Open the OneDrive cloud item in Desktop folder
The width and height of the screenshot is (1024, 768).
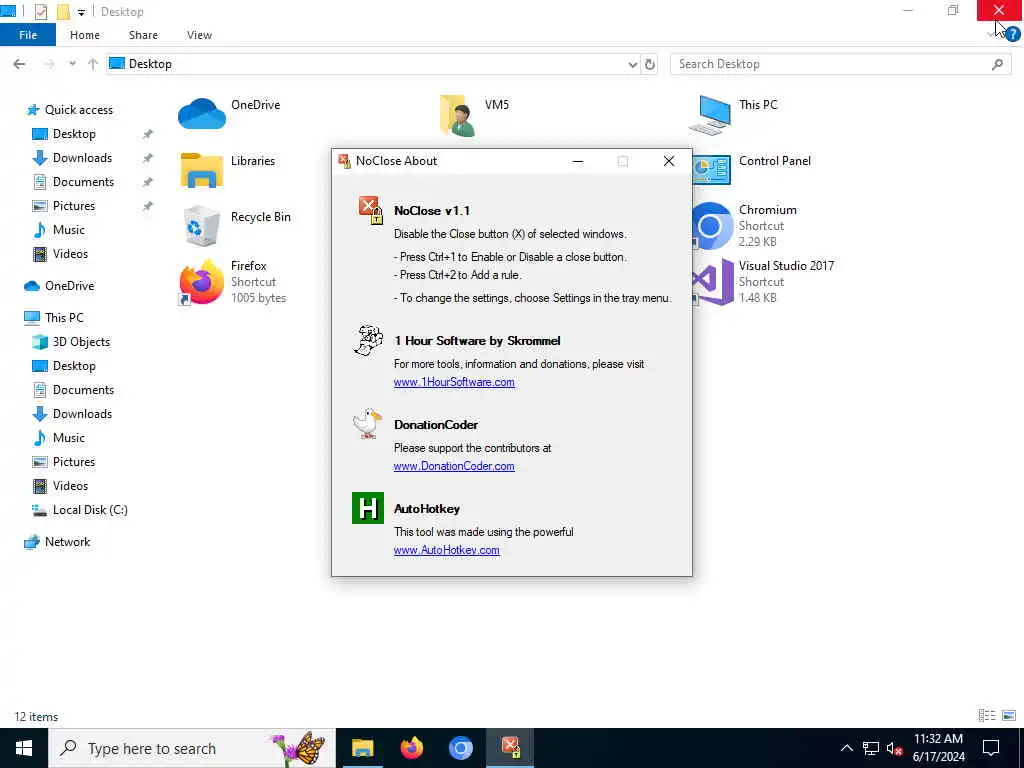click(202, 114)
